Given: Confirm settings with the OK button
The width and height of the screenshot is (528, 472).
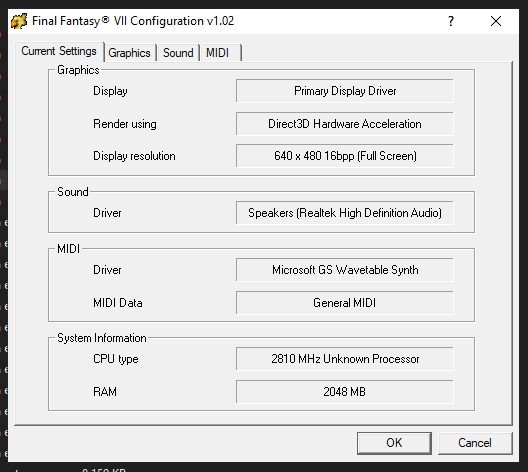Looking at the screenshot, I should (394, 443).
